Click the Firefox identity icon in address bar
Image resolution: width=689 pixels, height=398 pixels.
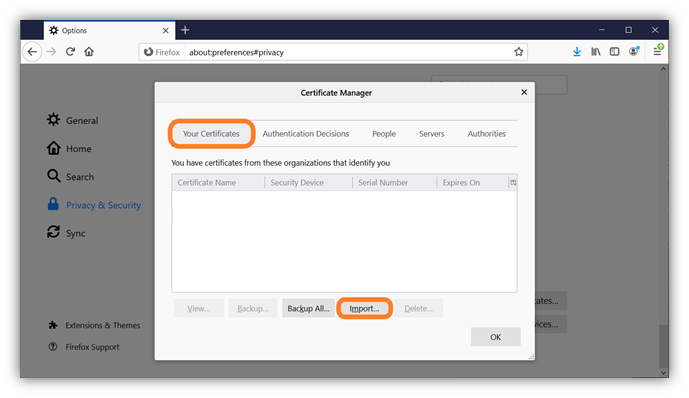(x=162, y=52)
